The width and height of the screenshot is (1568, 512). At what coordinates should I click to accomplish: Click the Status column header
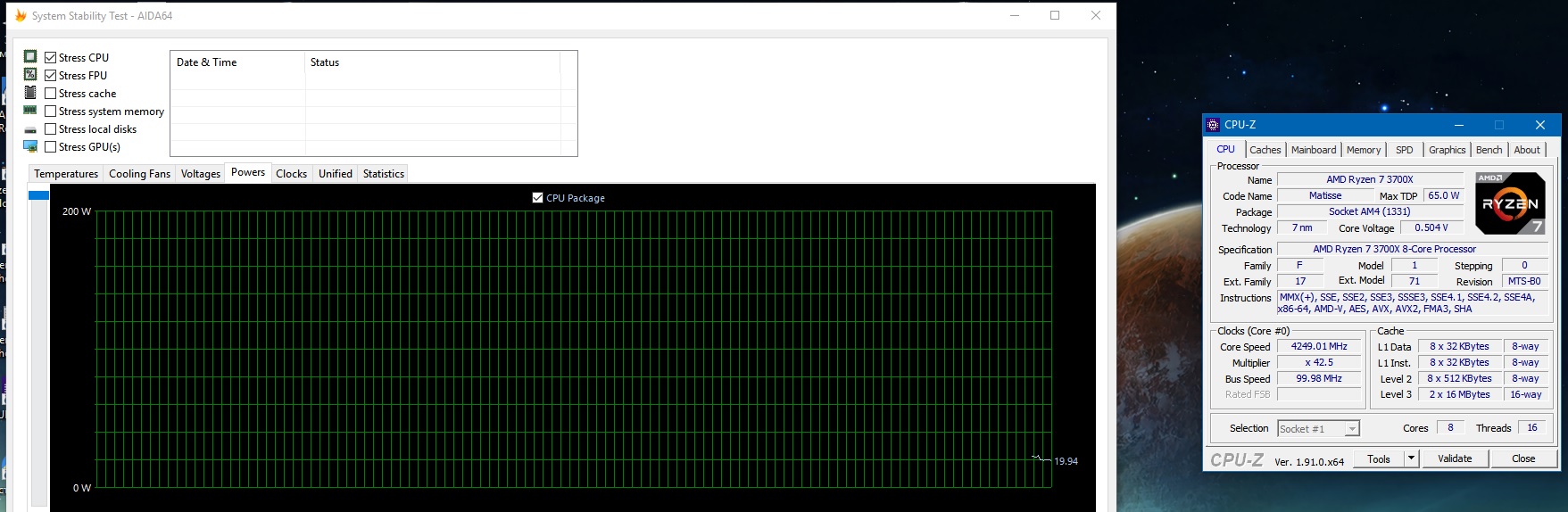433,62
